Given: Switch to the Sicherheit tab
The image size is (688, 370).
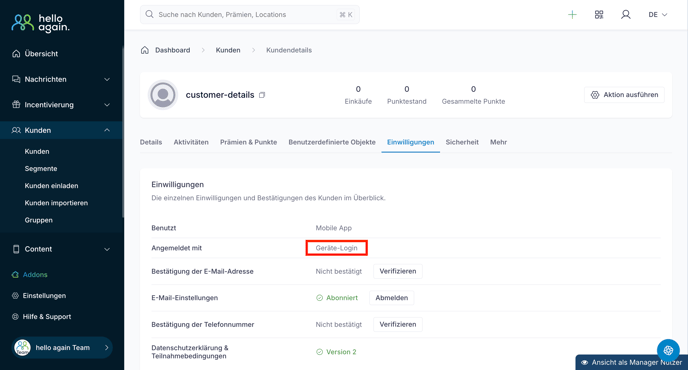Looking at the screenshot, I should 462,142.
